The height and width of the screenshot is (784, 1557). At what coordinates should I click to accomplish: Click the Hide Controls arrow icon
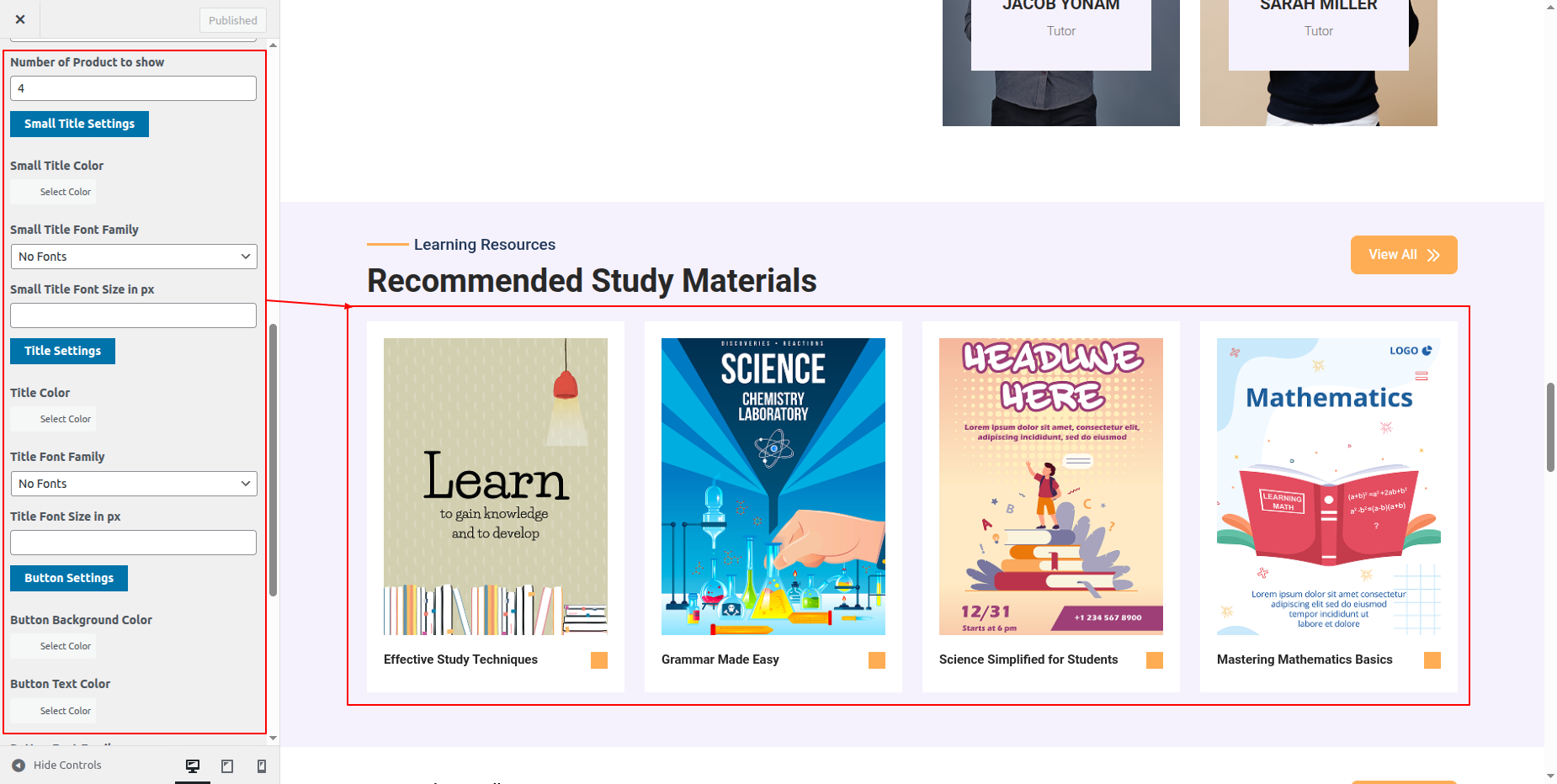19,765
